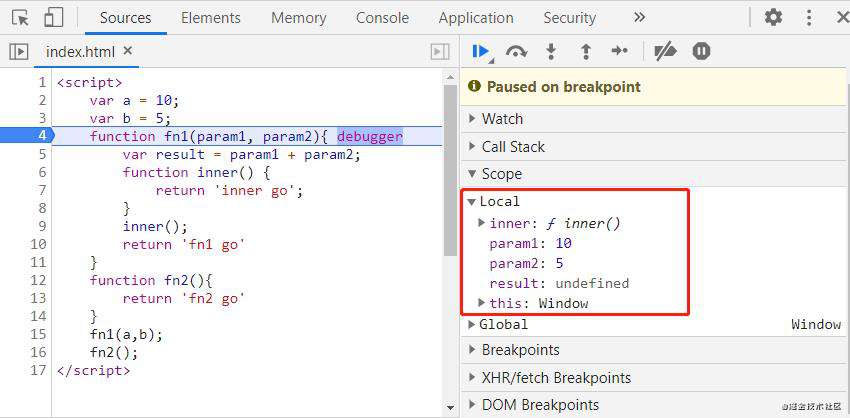Open DevTools settings gear
850x418 pixels.
pyautogui.click(x=774, y=17)
